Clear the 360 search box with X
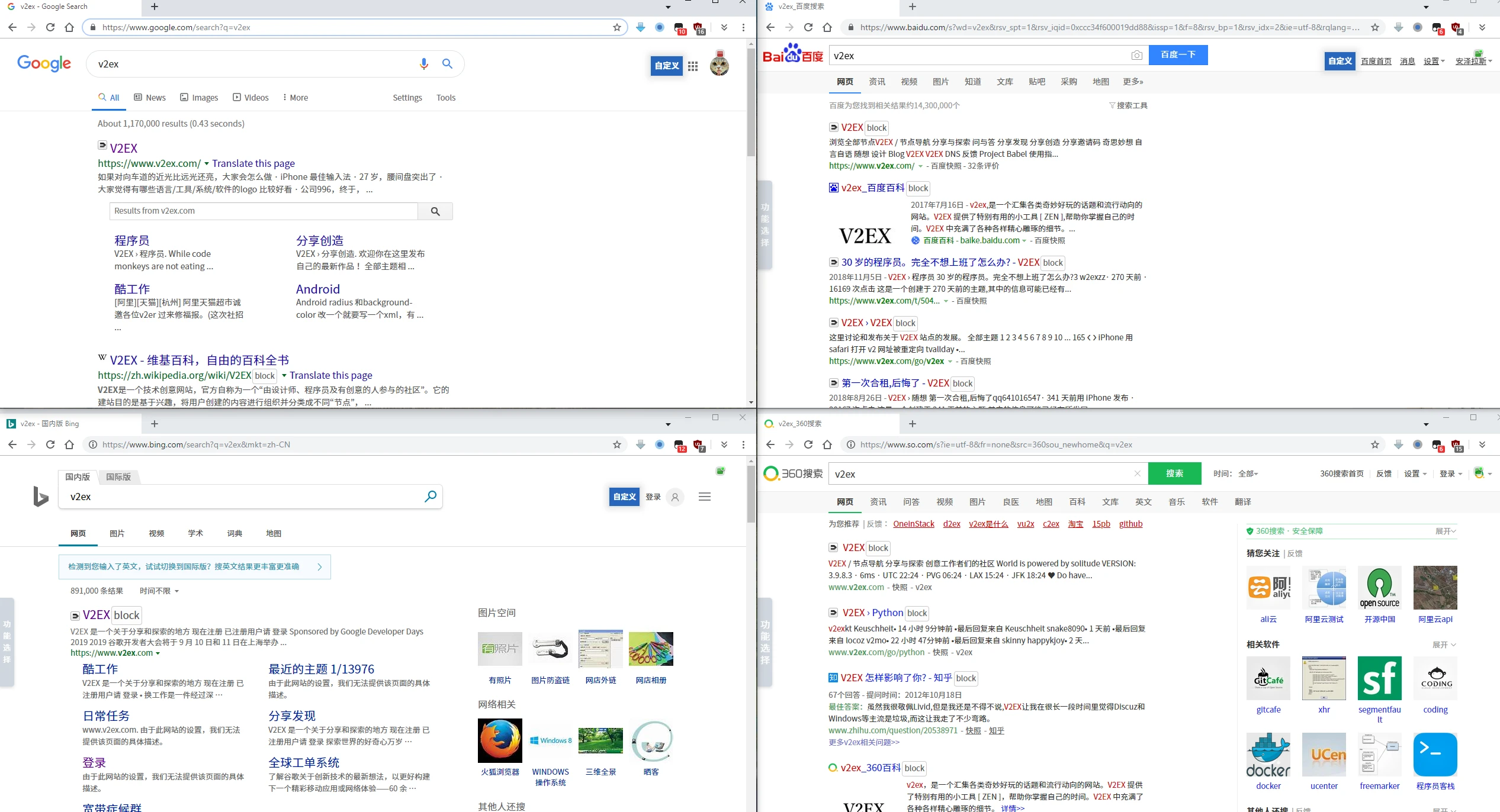This screenshot has width=1500, height=812. (1137, 473)
